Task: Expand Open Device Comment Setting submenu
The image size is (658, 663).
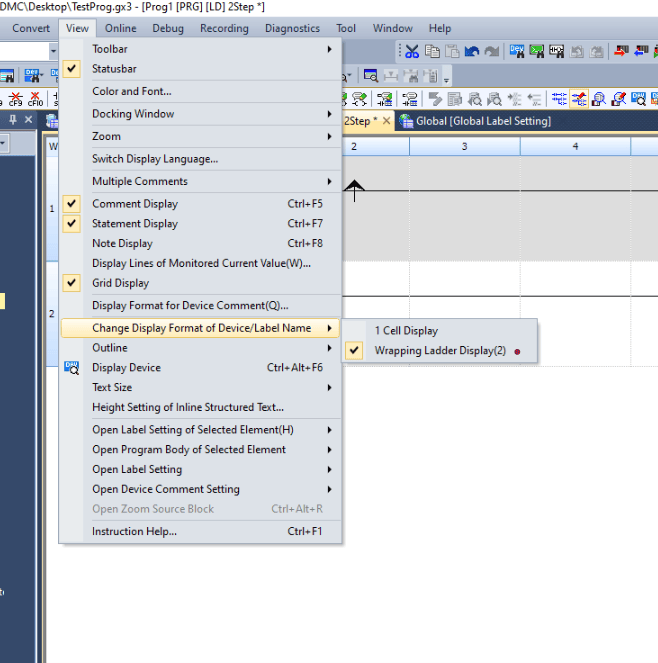Action: pos(200,490)
